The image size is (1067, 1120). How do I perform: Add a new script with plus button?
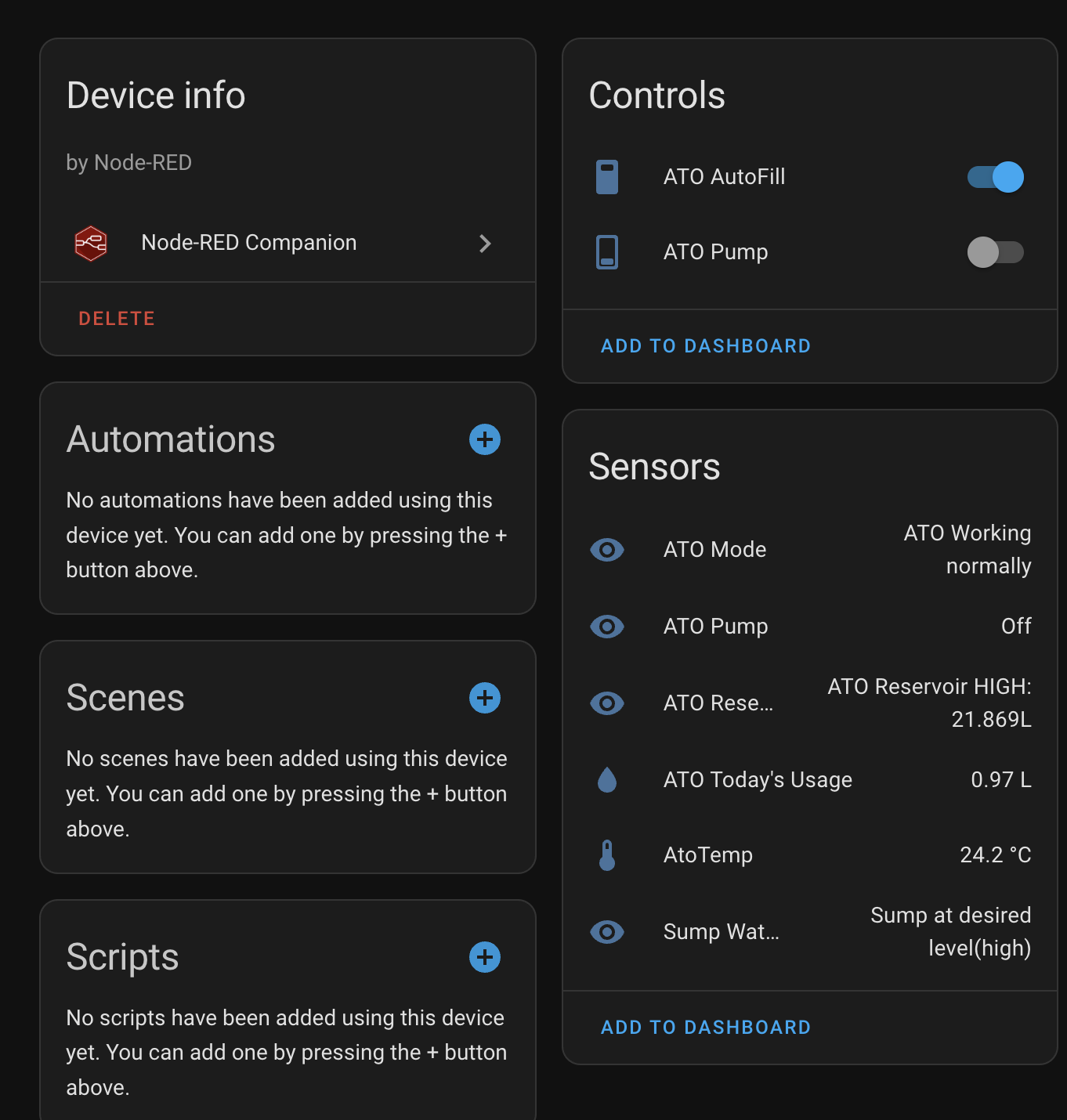point(485,957)
